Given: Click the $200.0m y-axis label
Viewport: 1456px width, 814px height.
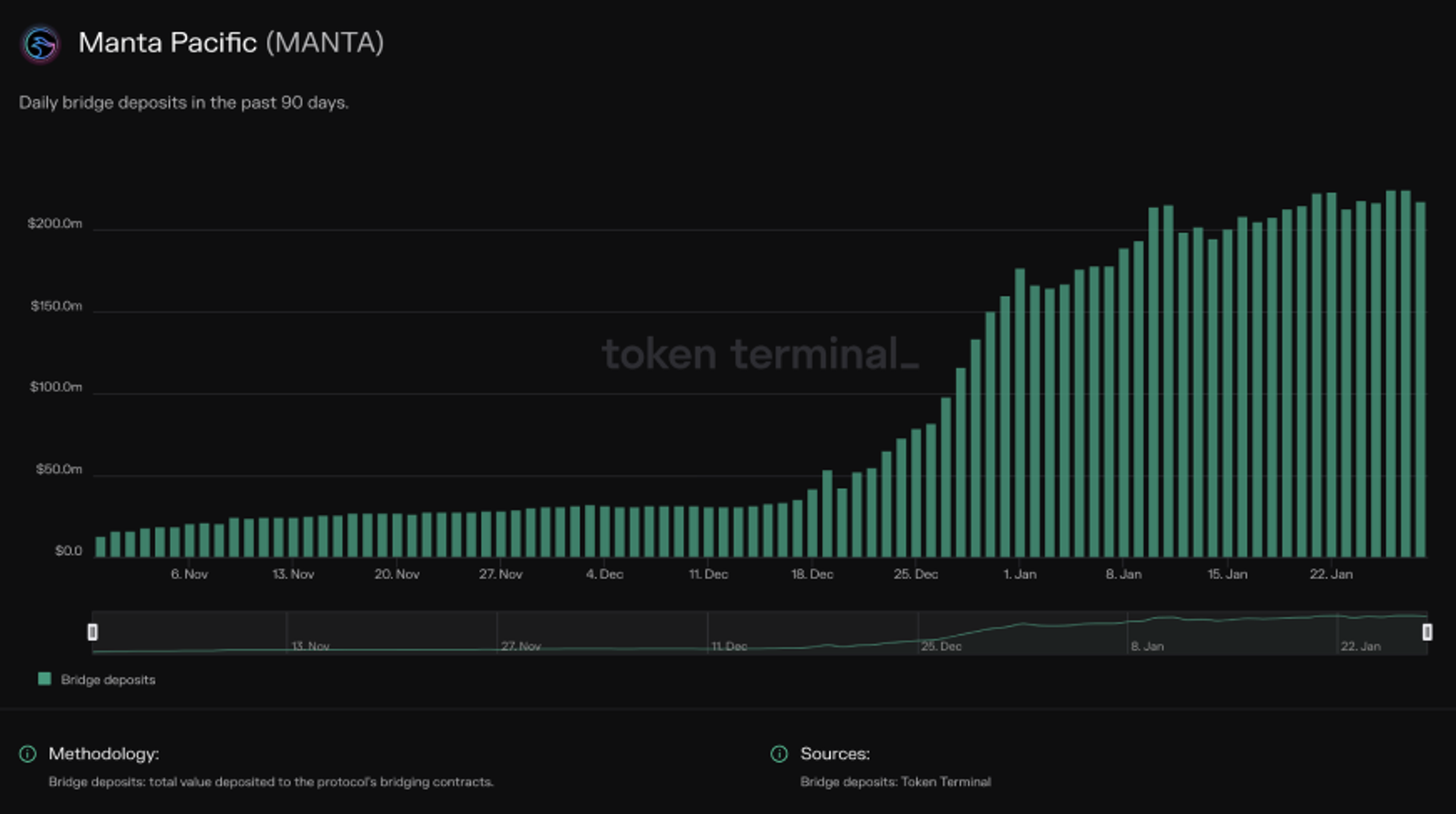Looking at the screenshot, I should point(55,223).
